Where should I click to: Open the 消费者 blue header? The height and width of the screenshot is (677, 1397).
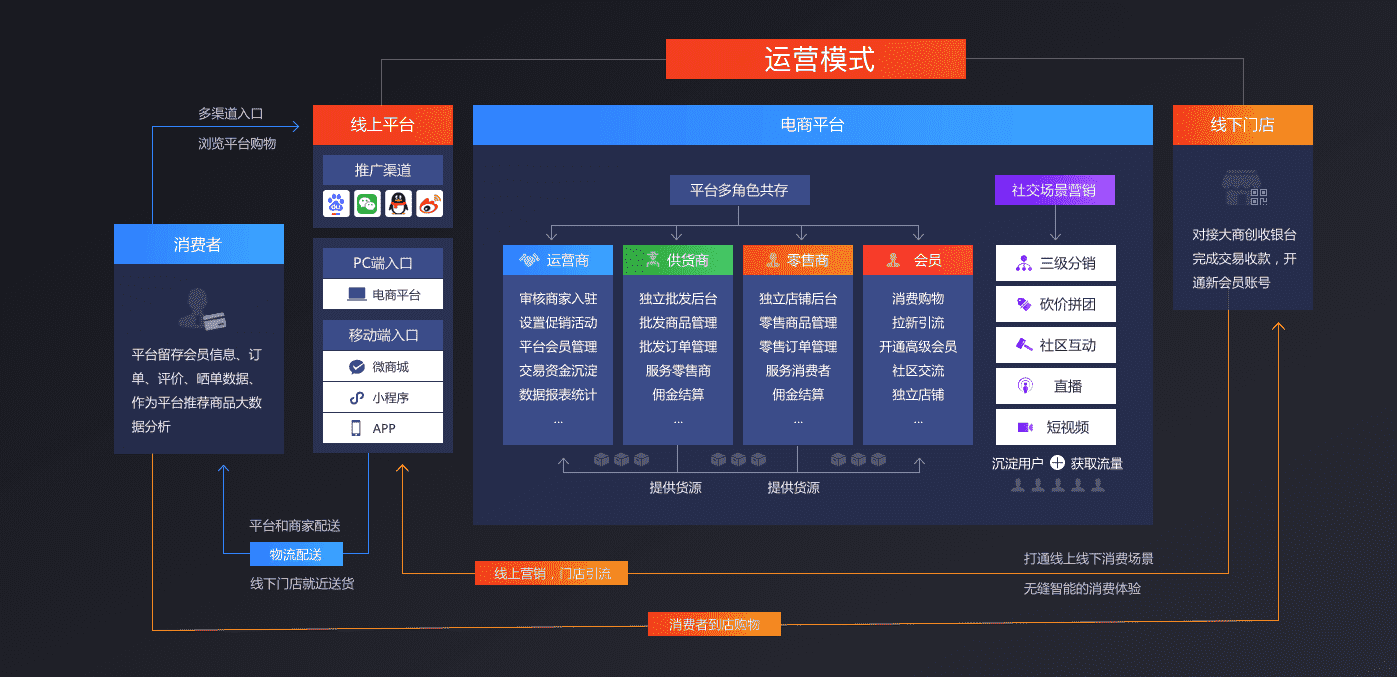199,244
